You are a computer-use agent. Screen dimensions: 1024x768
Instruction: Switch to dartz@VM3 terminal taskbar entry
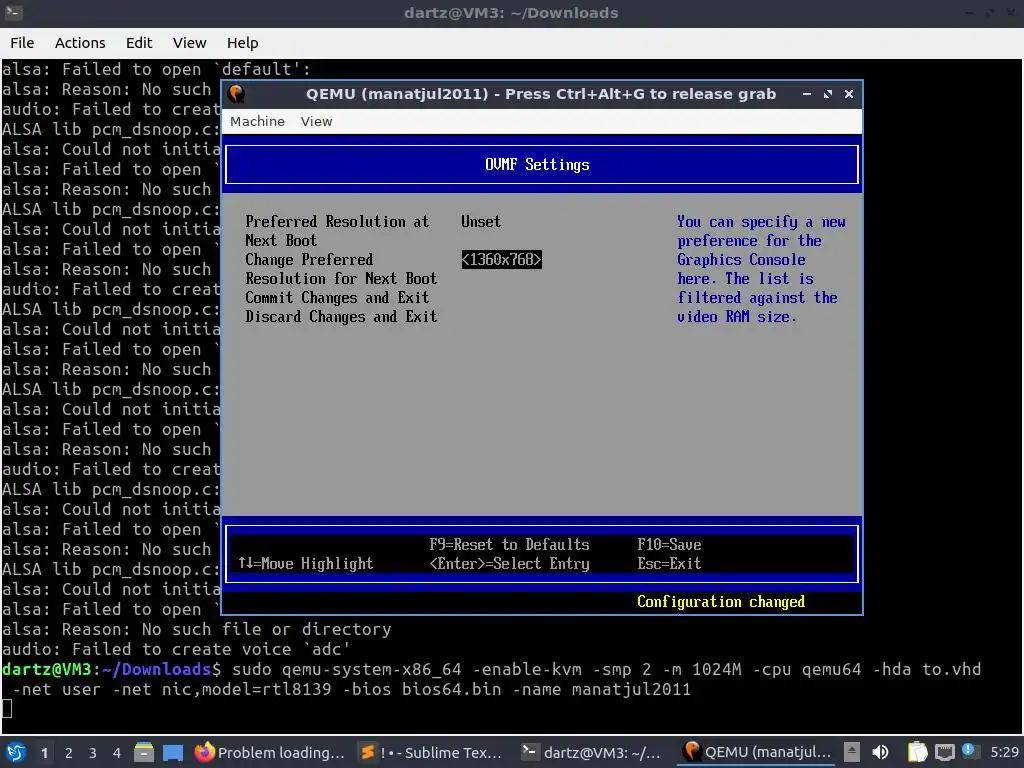[592, 752]
